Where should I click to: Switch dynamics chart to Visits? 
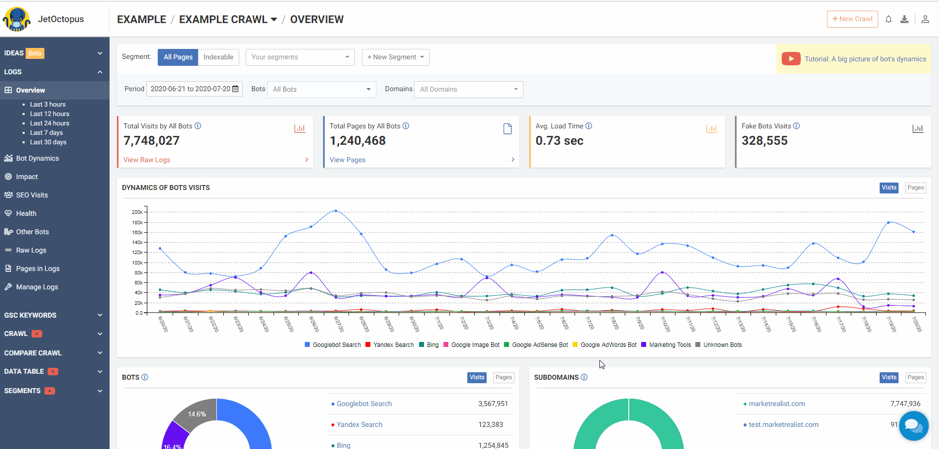coord(889,187)
